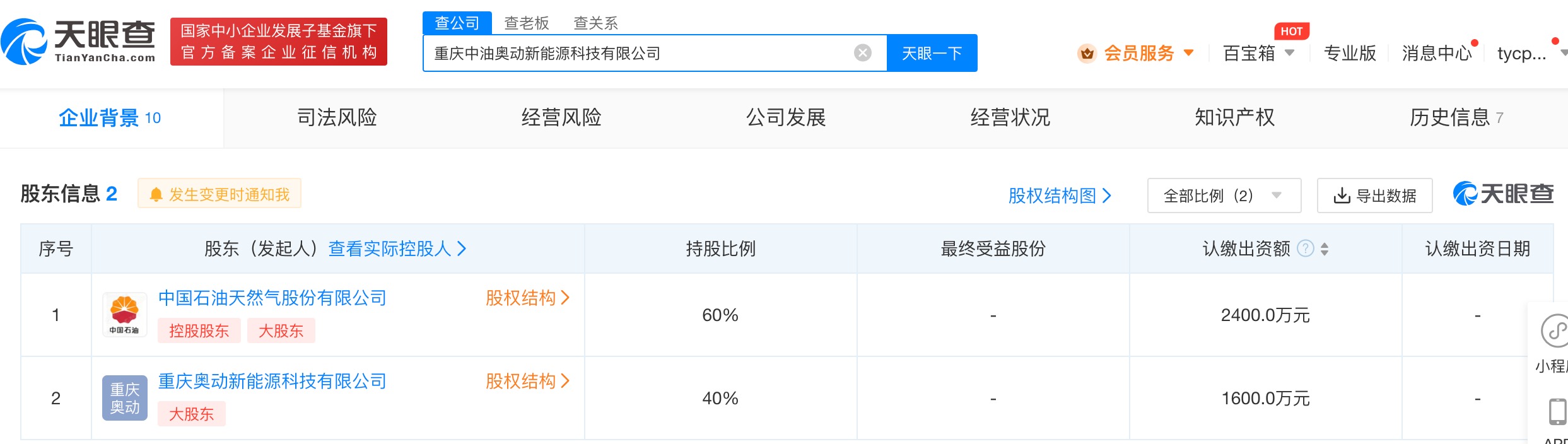Switch to the 查老板 search tab

point(527,23)
